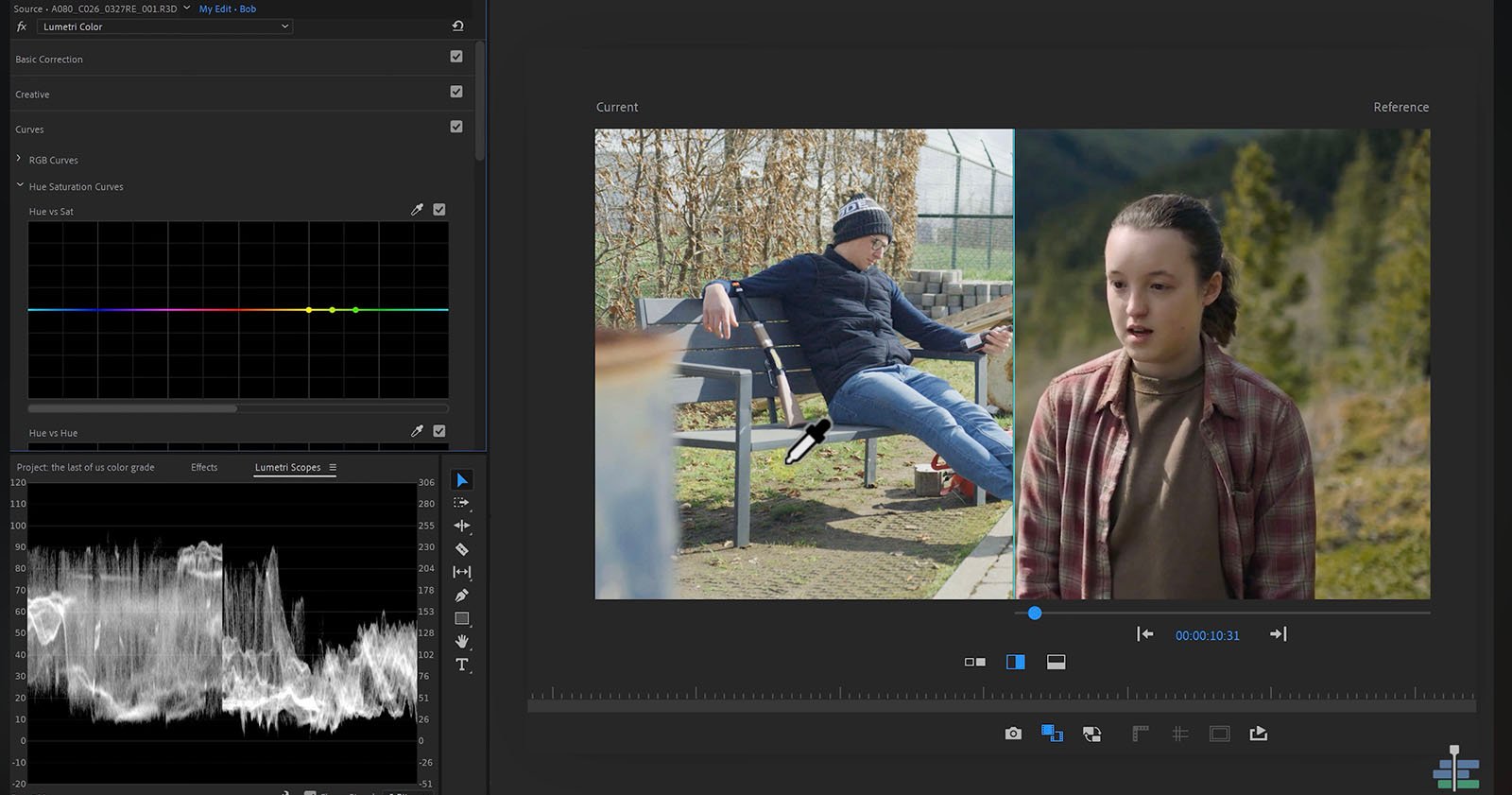Screen dimensions: 1512x795
Task: Open the Source clip dropdown arrow
Action: (x=186, y=8)
